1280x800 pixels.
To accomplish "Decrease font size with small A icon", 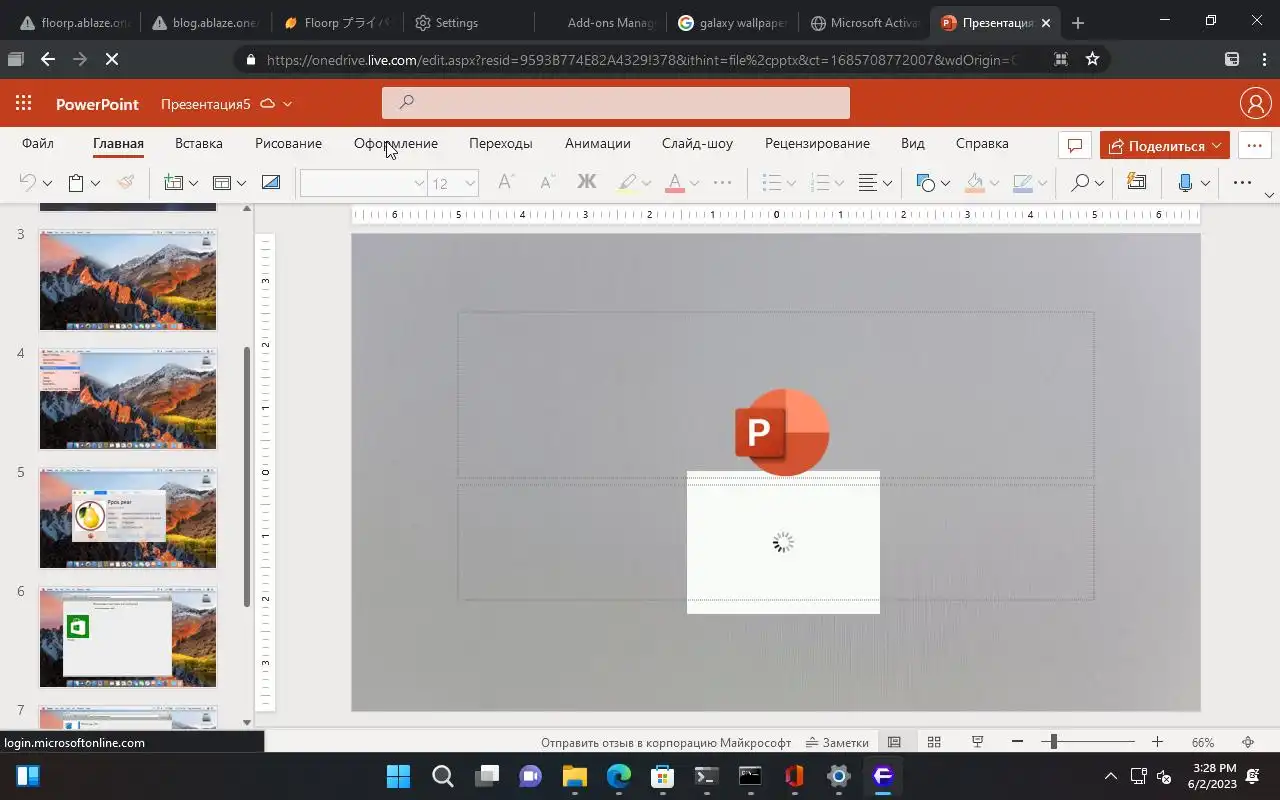I will point(546,182).
